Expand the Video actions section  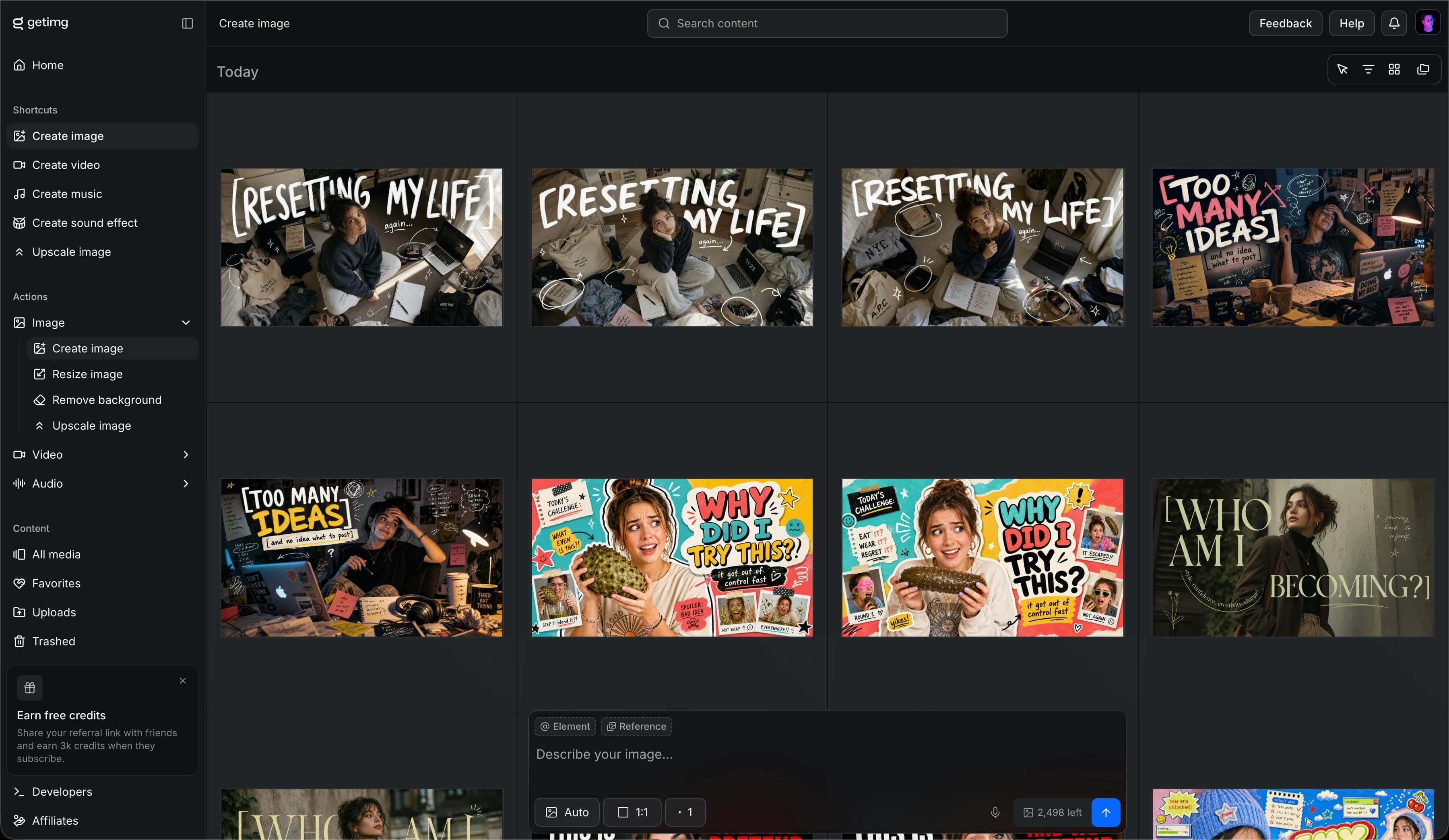(x=186, y=455)
